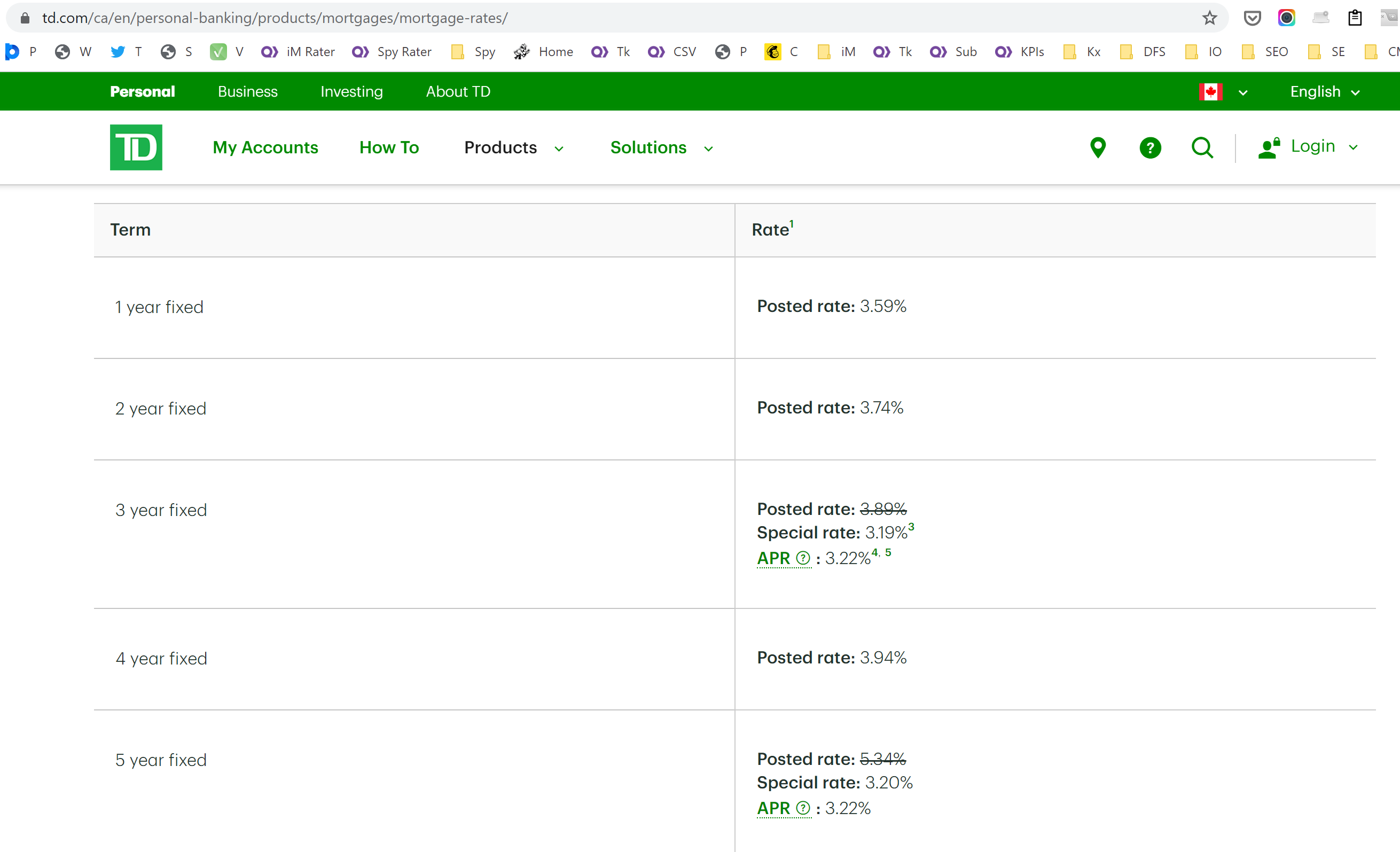The image size is (1400, 852).
Task: Click footnote 1 beside Rate header
Action: pos(791,223)
